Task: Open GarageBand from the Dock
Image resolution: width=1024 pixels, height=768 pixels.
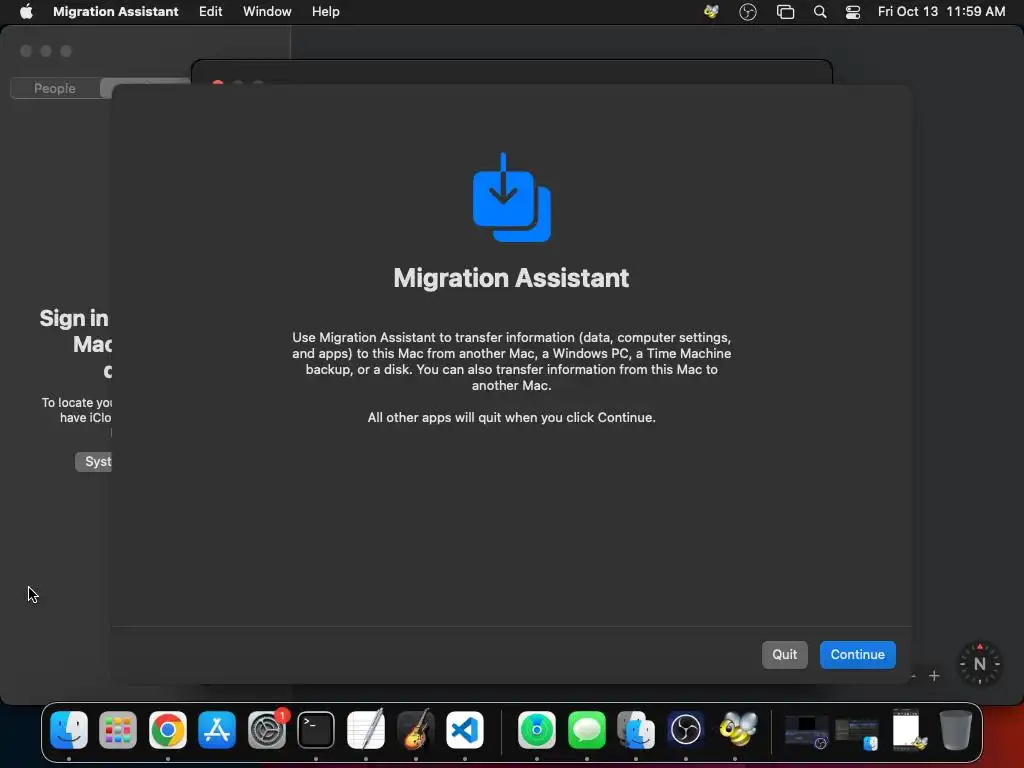Action: [415, 729]
